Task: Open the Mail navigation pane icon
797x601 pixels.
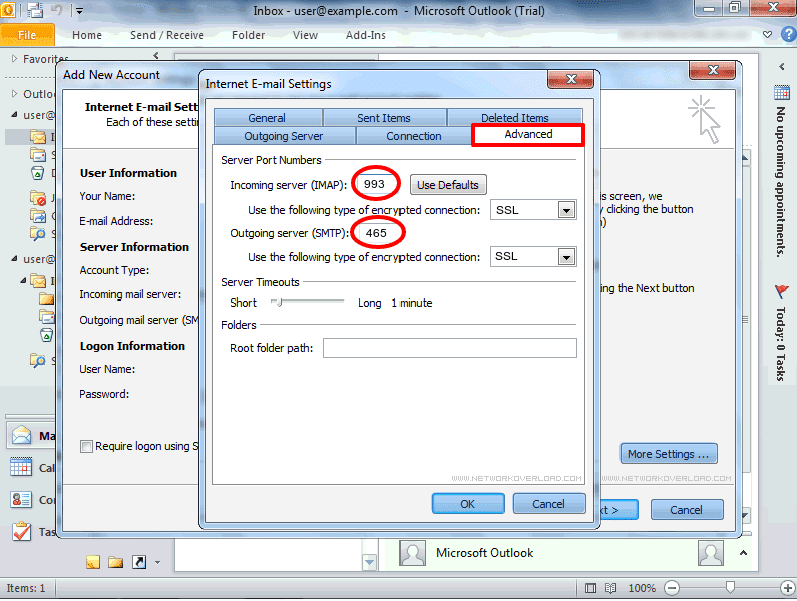Action: pos(22,435)
